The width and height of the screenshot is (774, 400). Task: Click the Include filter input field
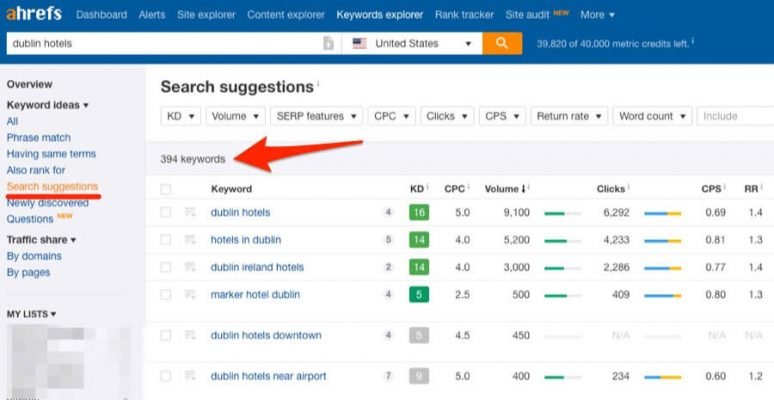[x=735, y=116]
